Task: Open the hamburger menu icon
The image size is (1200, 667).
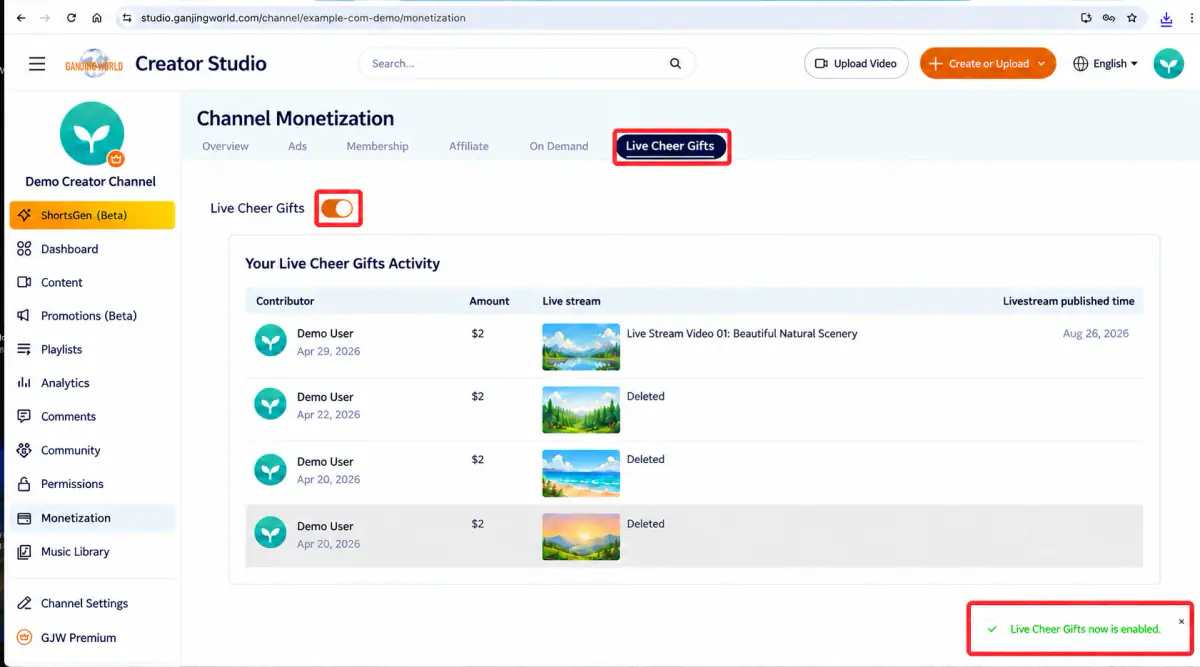Action: [x=37, y=64]
